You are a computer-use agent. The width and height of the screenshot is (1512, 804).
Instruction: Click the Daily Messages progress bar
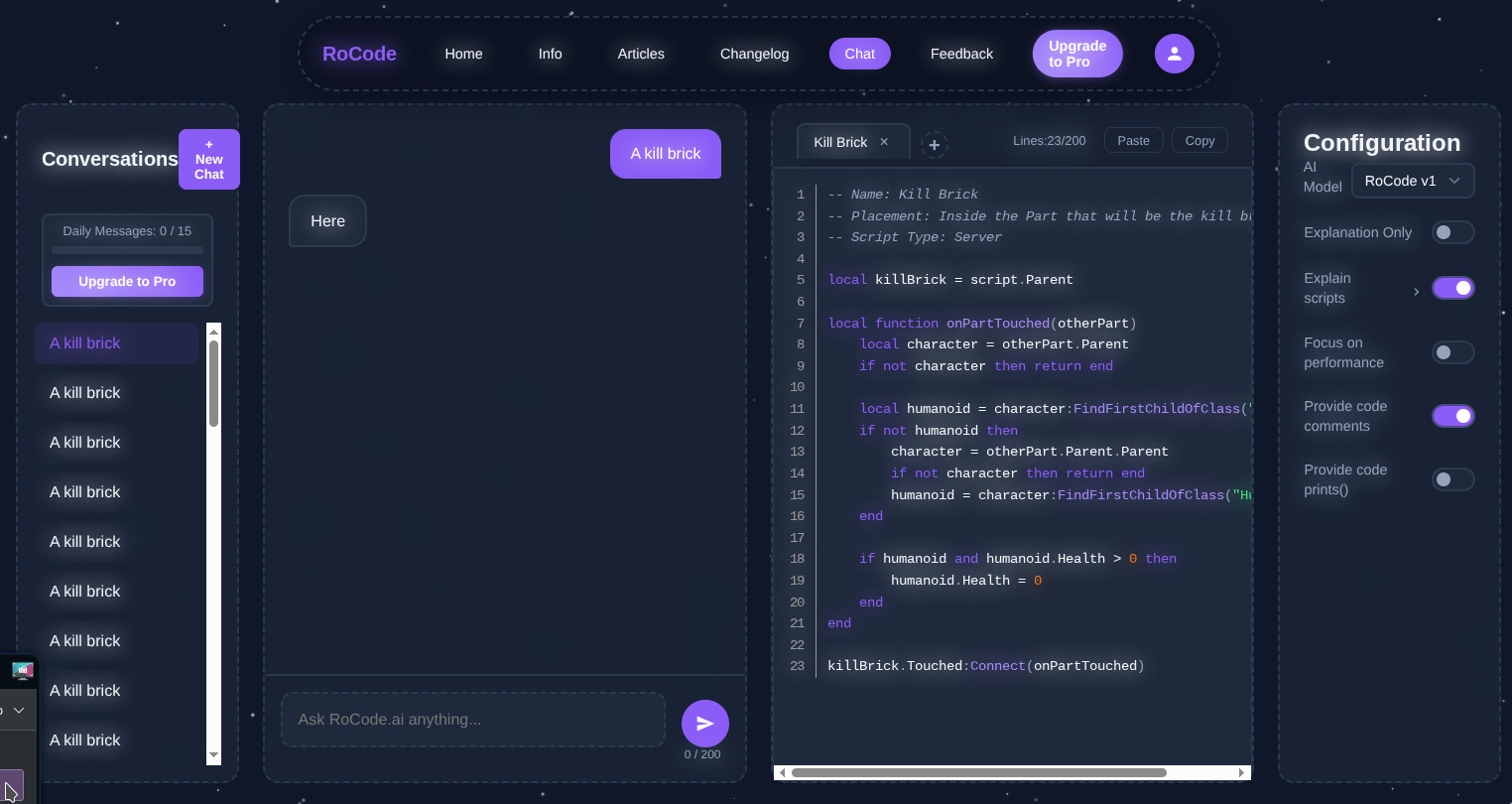coord(127,250)
